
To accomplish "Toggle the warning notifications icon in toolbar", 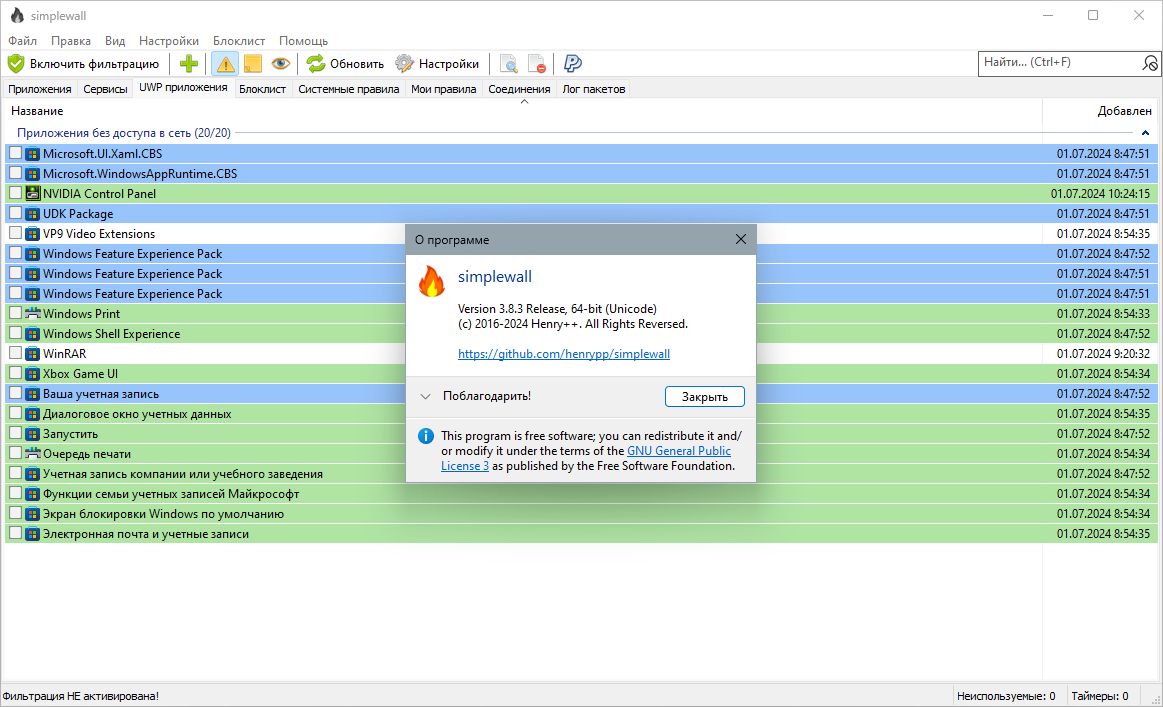I will (225, 64).
